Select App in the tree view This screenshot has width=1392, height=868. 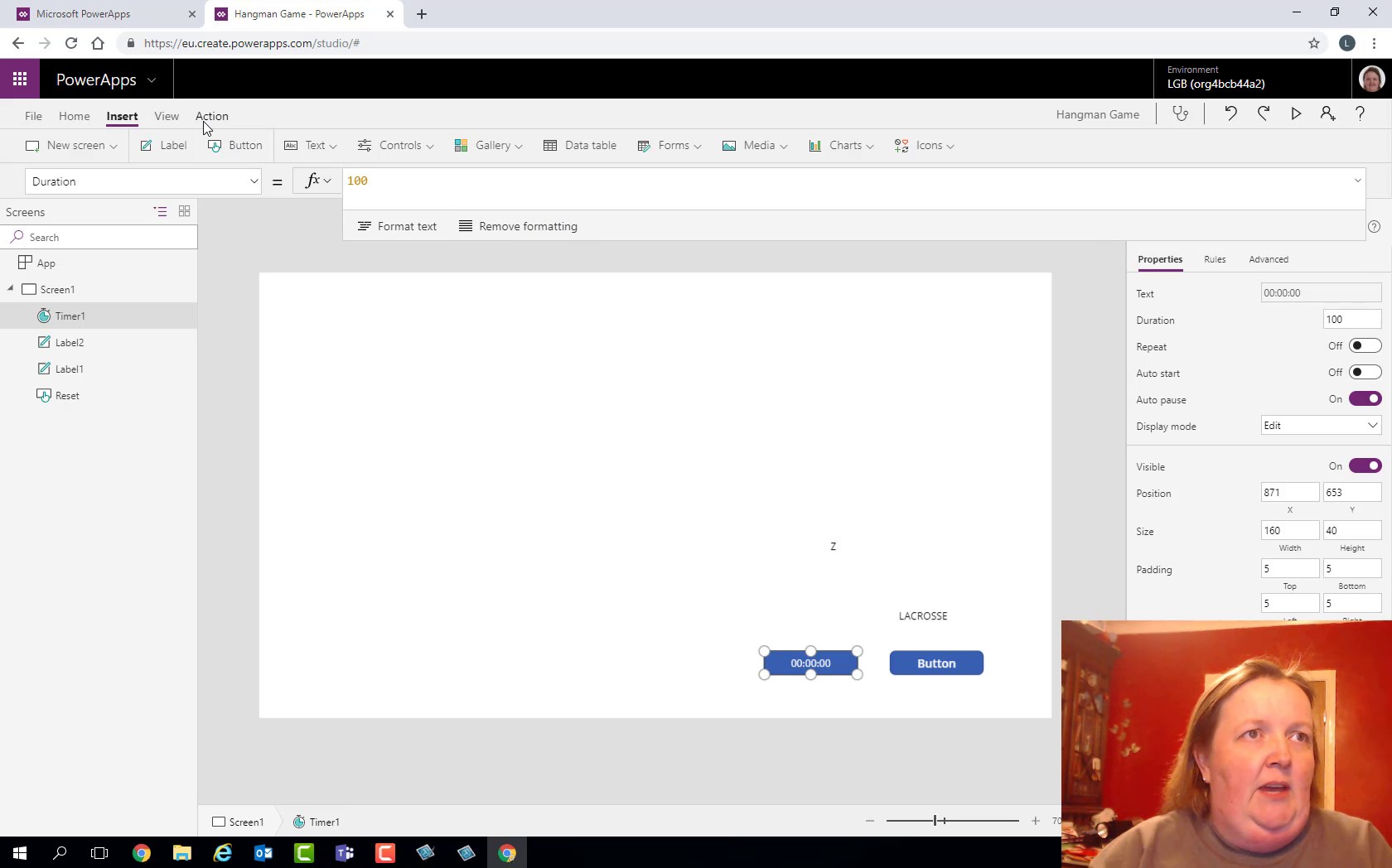(99, 263)
